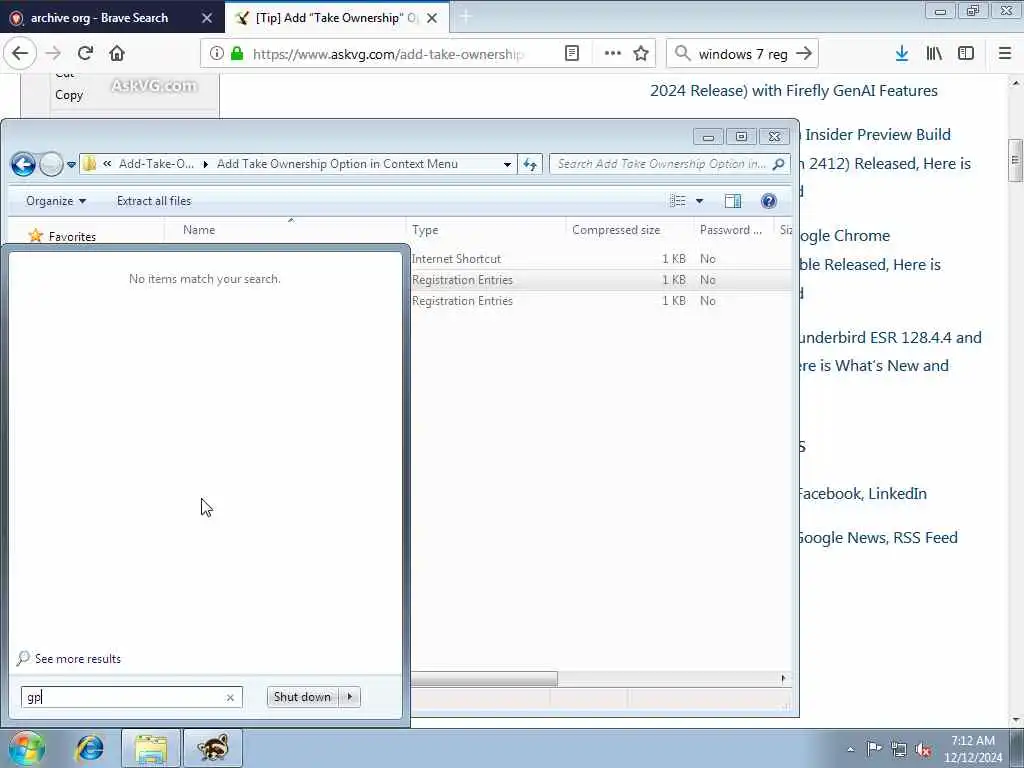Image resolution: width=1024 pixels, height=768 pixels.
Task: Open the Windows Start orb
Action: tap(27, 748)
